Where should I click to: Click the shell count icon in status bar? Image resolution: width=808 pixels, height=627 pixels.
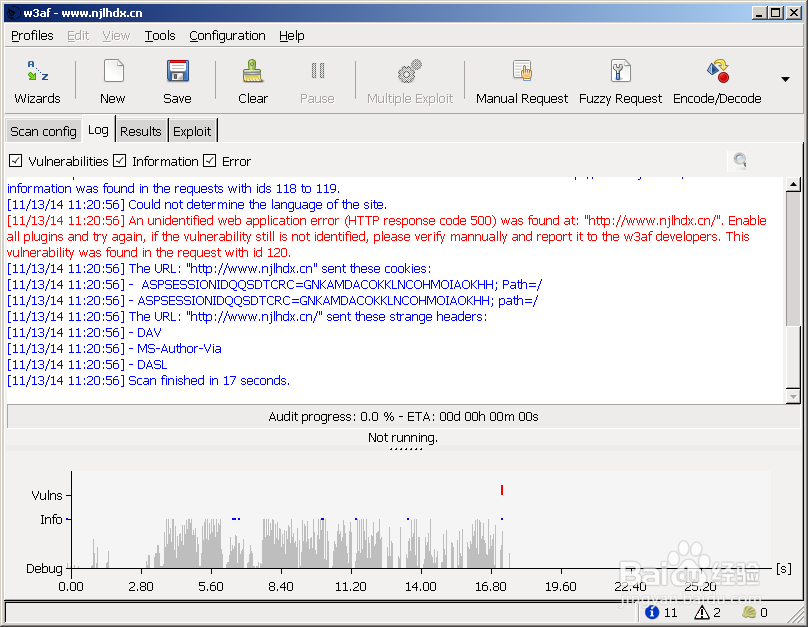(x=749, y=612)
